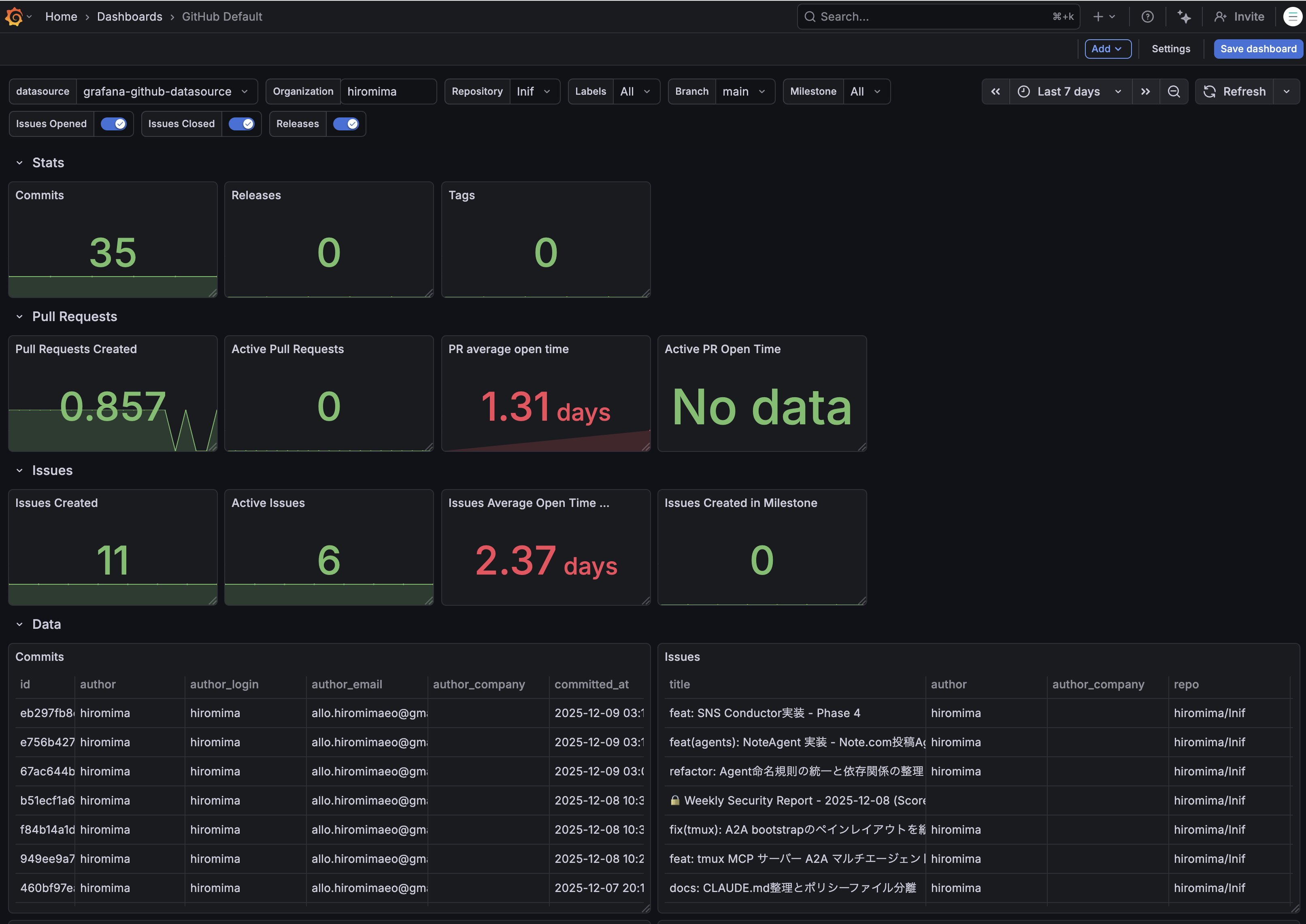1306x924 pixels.
Task: Open Home from breadcrumb
Action: pos(61,17)
